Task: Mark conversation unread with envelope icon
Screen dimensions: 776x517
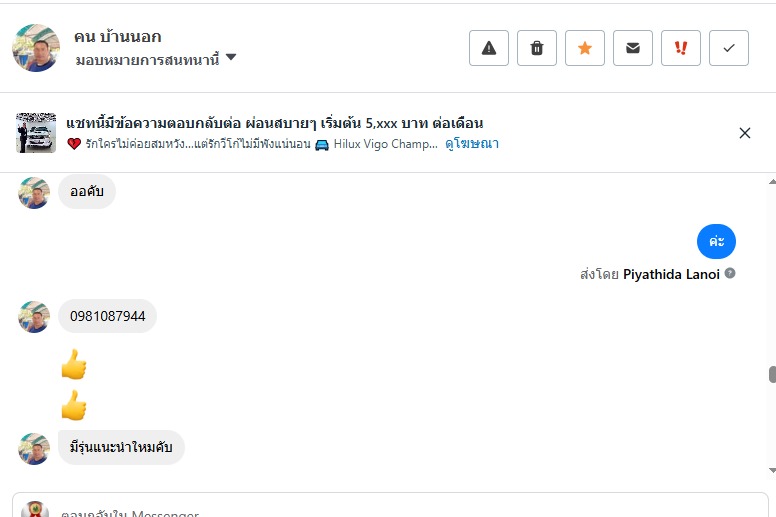Action: pos(633,48)
